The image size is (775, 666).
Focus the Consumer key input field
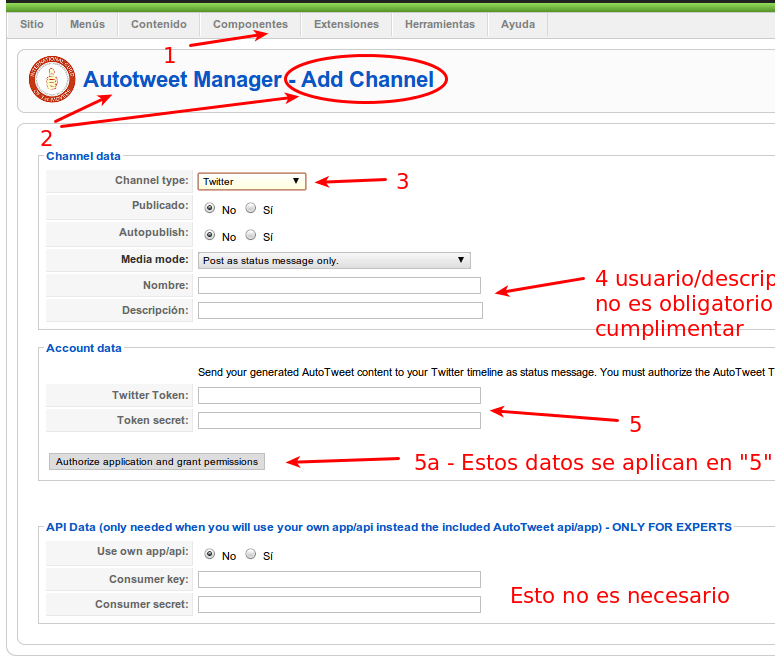[339, 579]
